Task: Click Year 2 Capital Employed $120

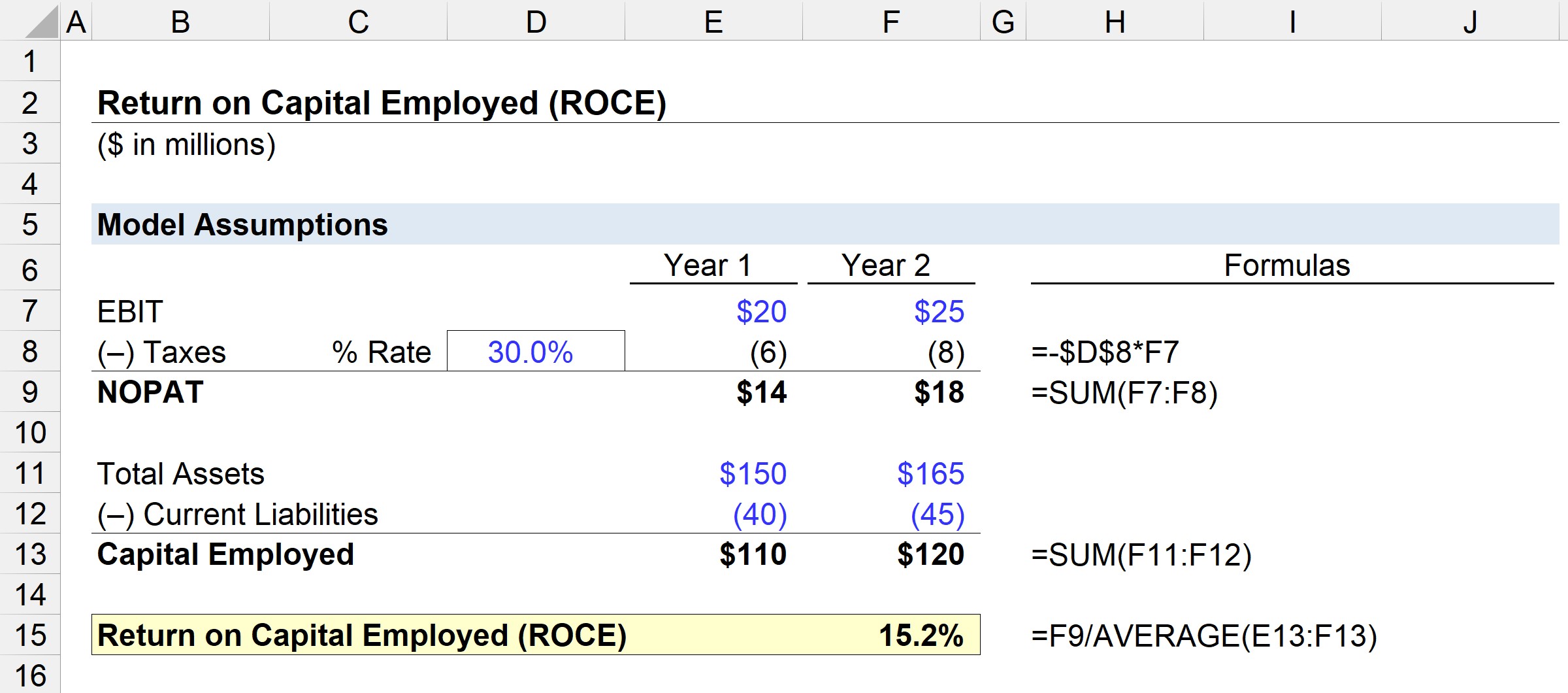Action: [x=930, y=555]
